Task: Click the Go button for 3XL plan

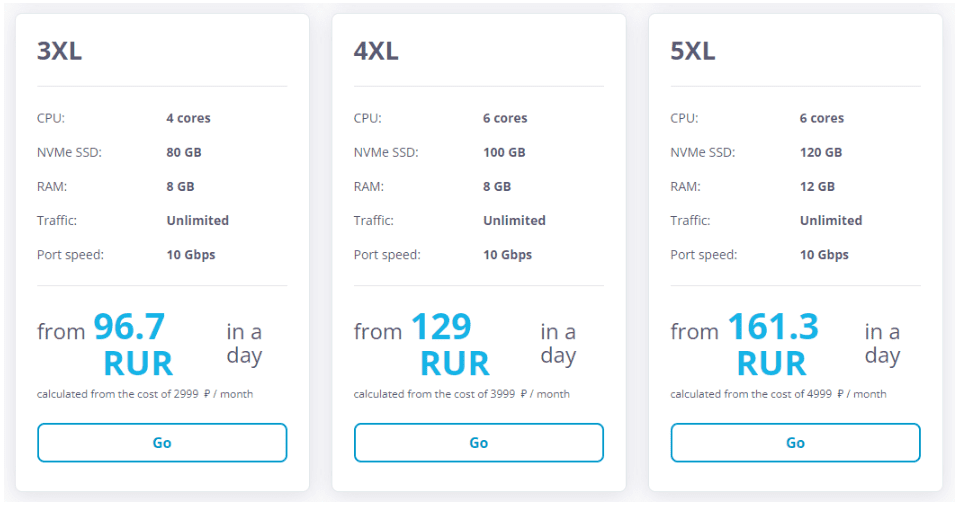Action: click(162, 442)
